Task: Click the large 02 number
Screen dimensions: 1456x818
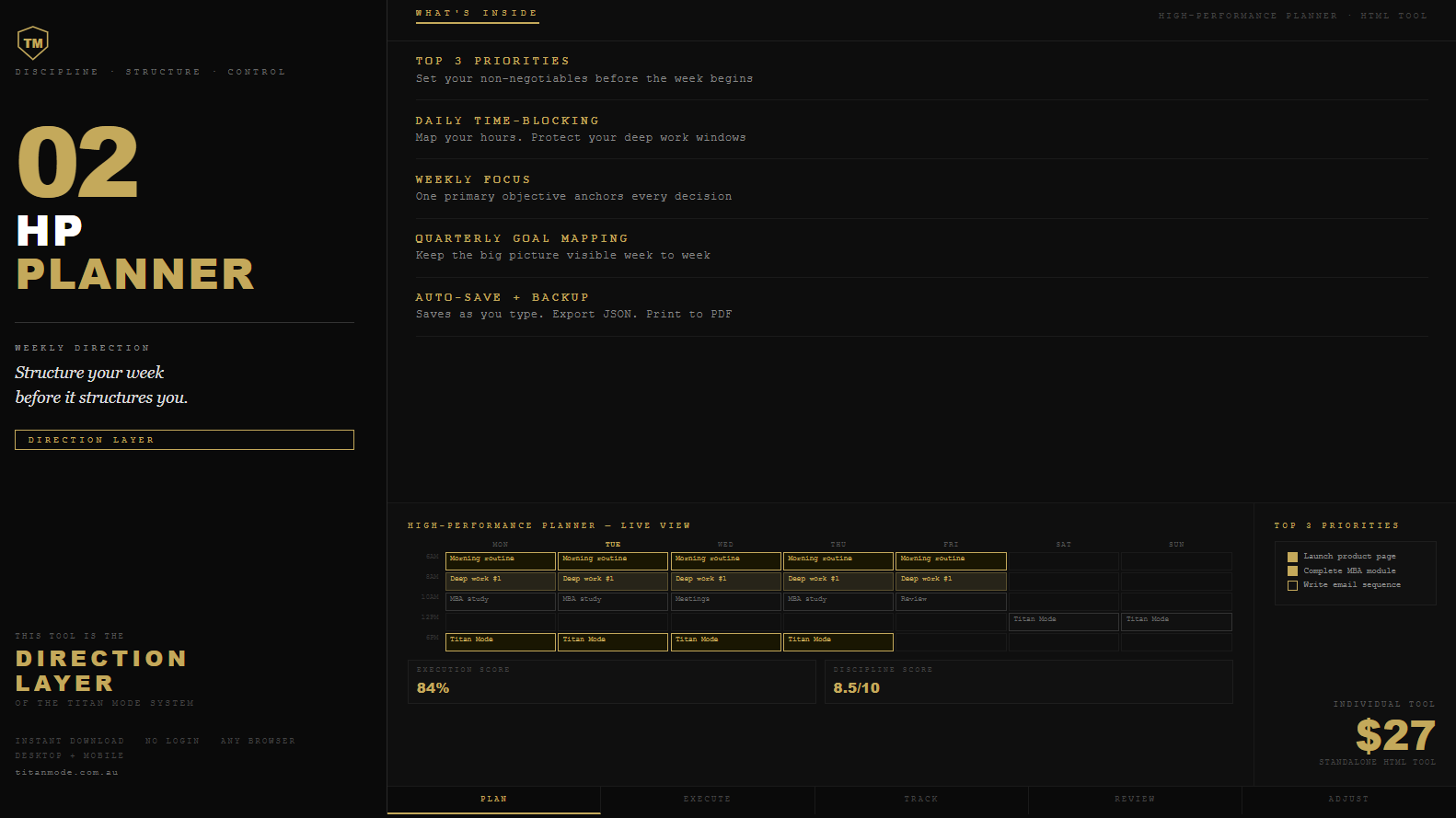Action: (77, 162)
